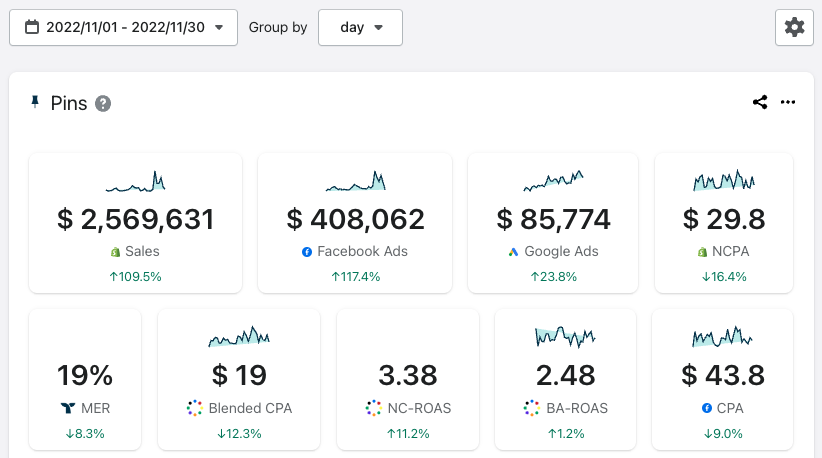Open the Blended CPA sparkline chart
This screenshot has width=822, height=458.
239,336
